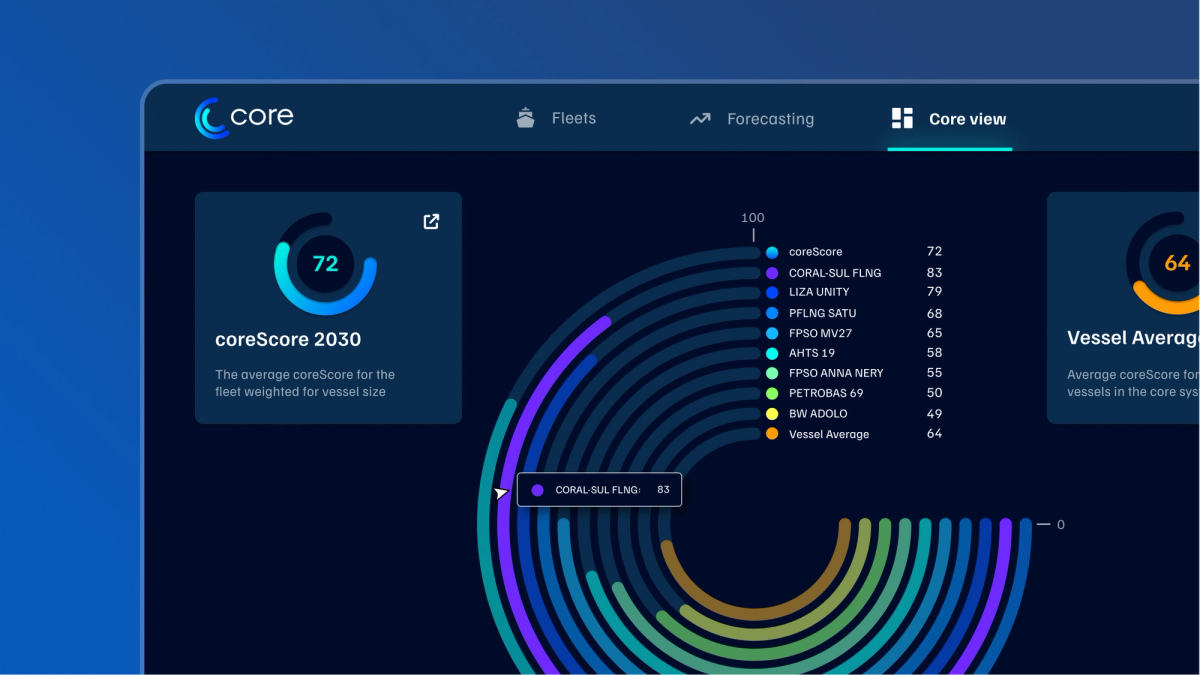This screenshot has width=1200, height=675.
Task: Select PETROBAS 69 legend entry
Action: (x=826, y=393)
